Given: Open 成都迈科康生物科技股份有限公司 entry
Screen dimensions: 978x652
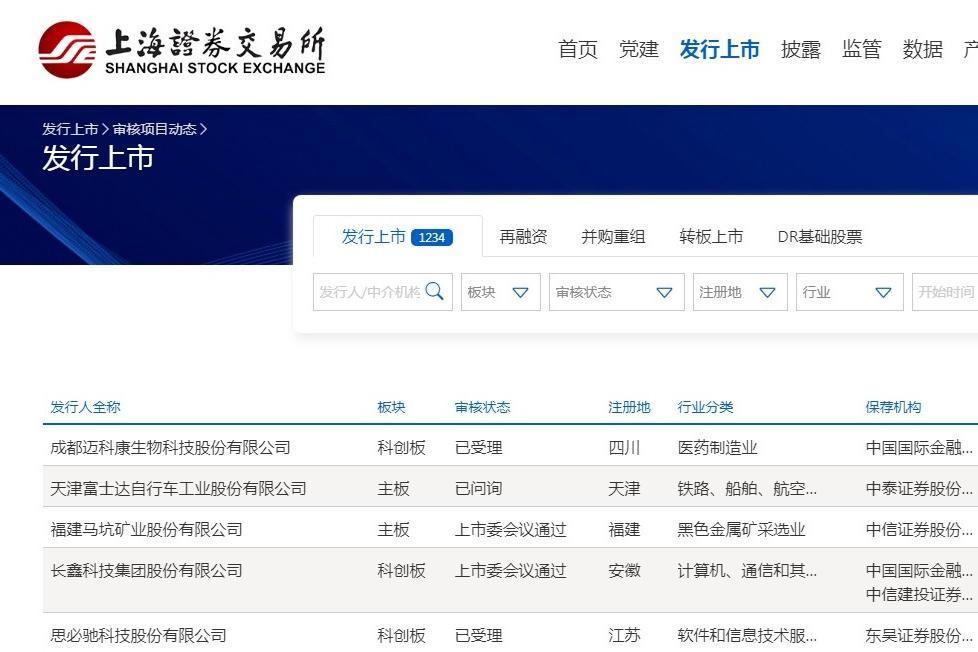Looking at the screenshot, I should 170,447.
